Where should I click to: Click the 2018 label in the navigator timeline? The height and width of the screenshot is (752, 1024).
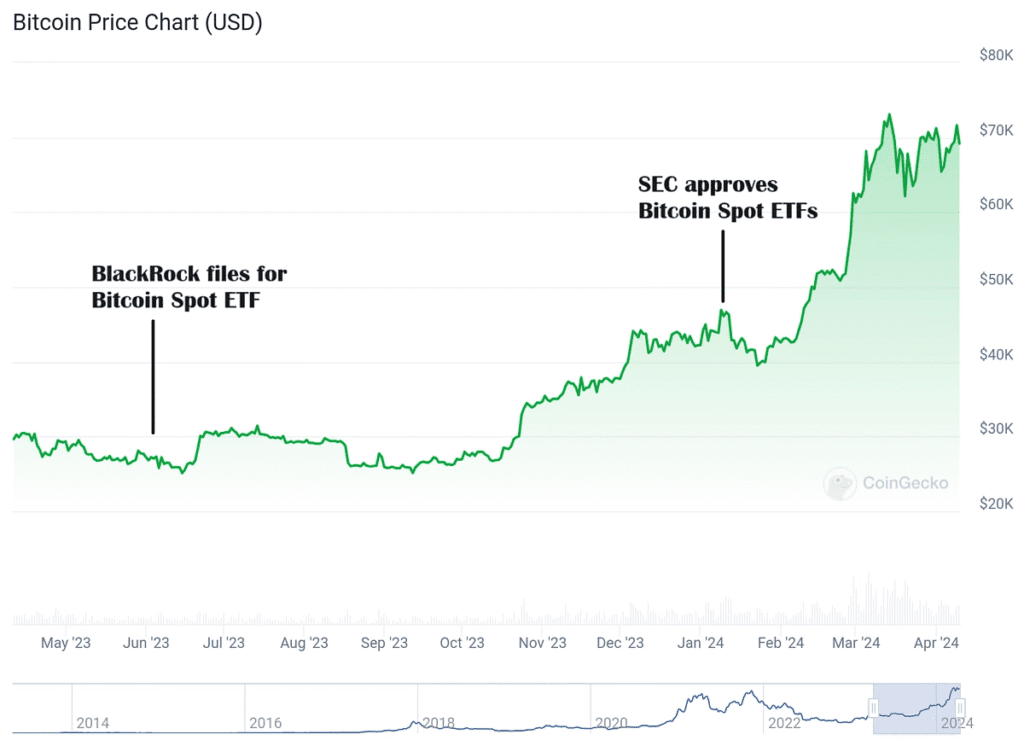437,723
